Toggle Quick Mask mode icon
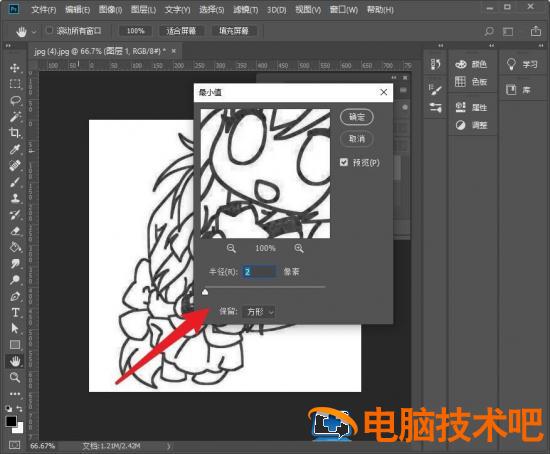Image resolution: width=550 pixels, height=454 pixels. [14, 445]
